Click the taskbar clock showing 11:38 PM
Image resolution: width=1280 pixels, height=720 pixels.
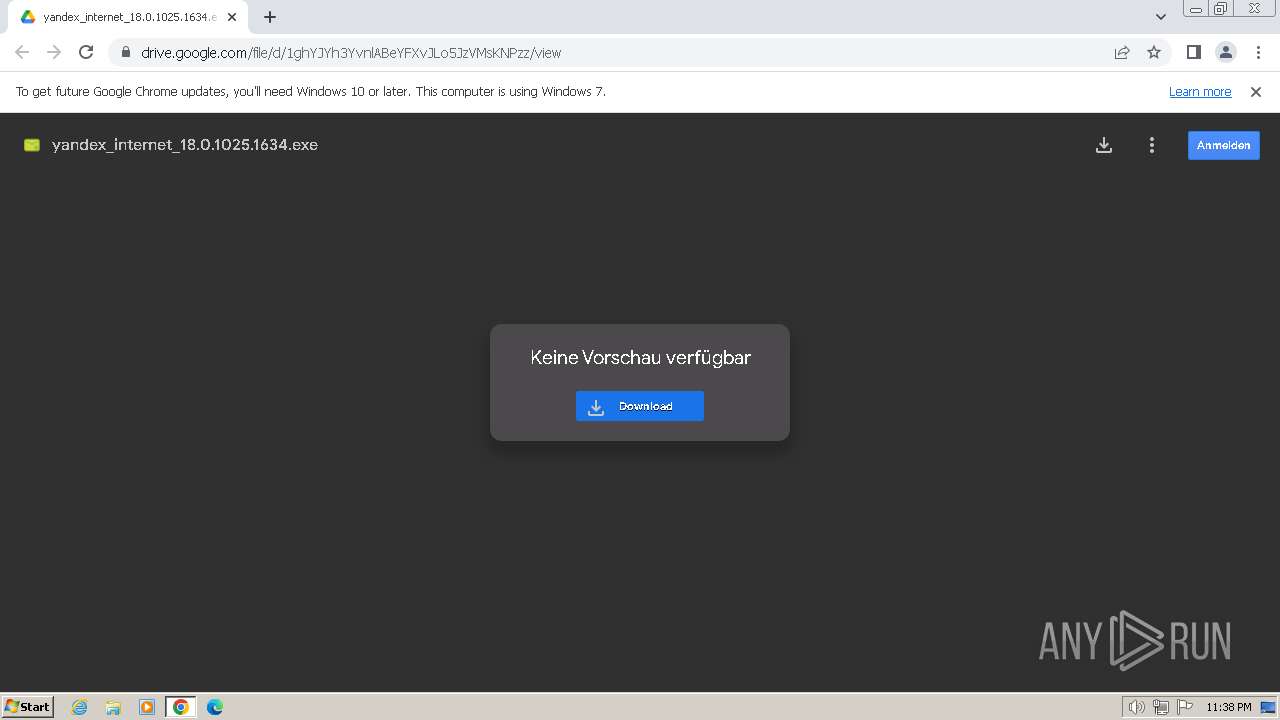(1229, 707)
